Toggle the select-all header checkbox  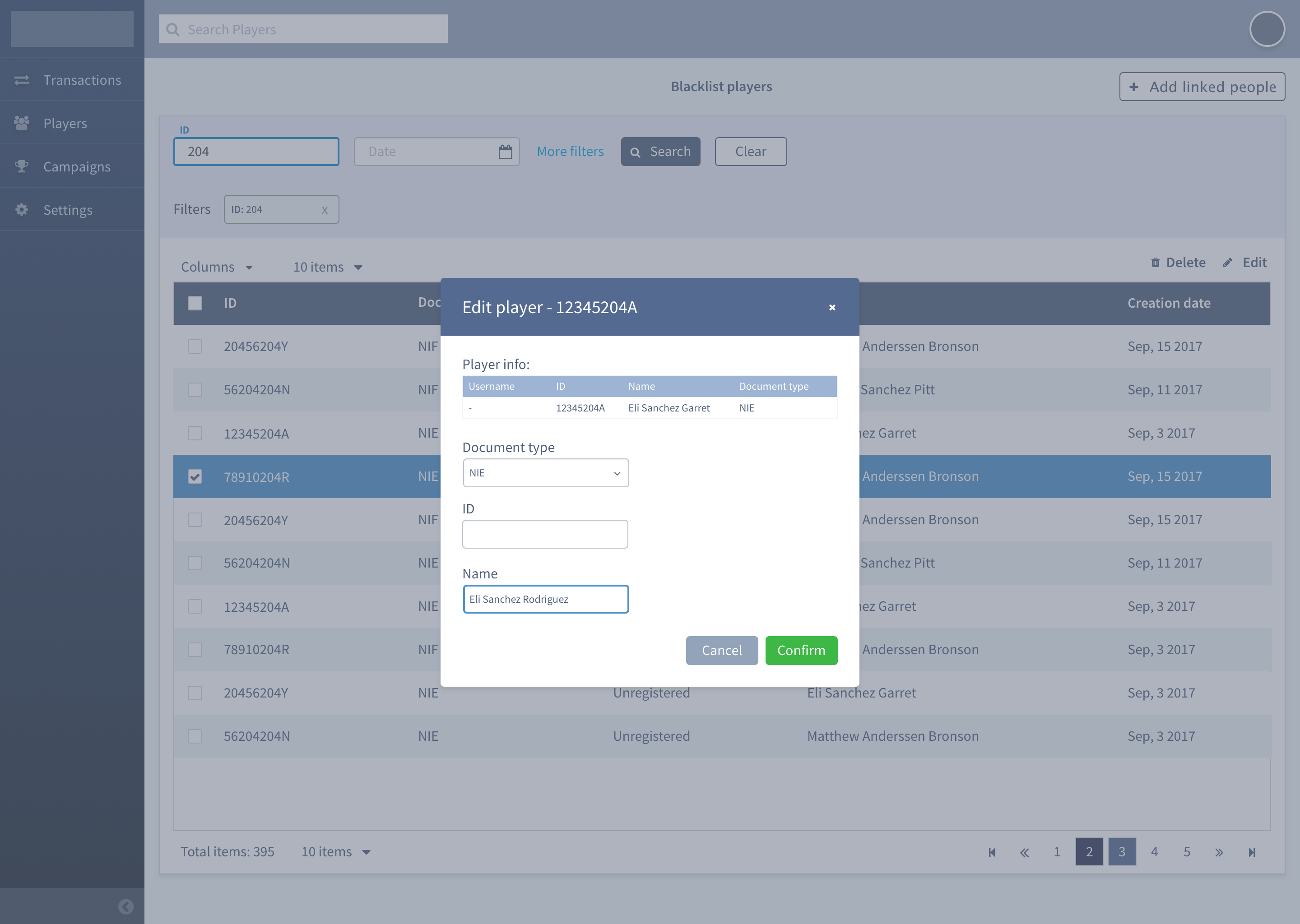click(x=195, y=303)
